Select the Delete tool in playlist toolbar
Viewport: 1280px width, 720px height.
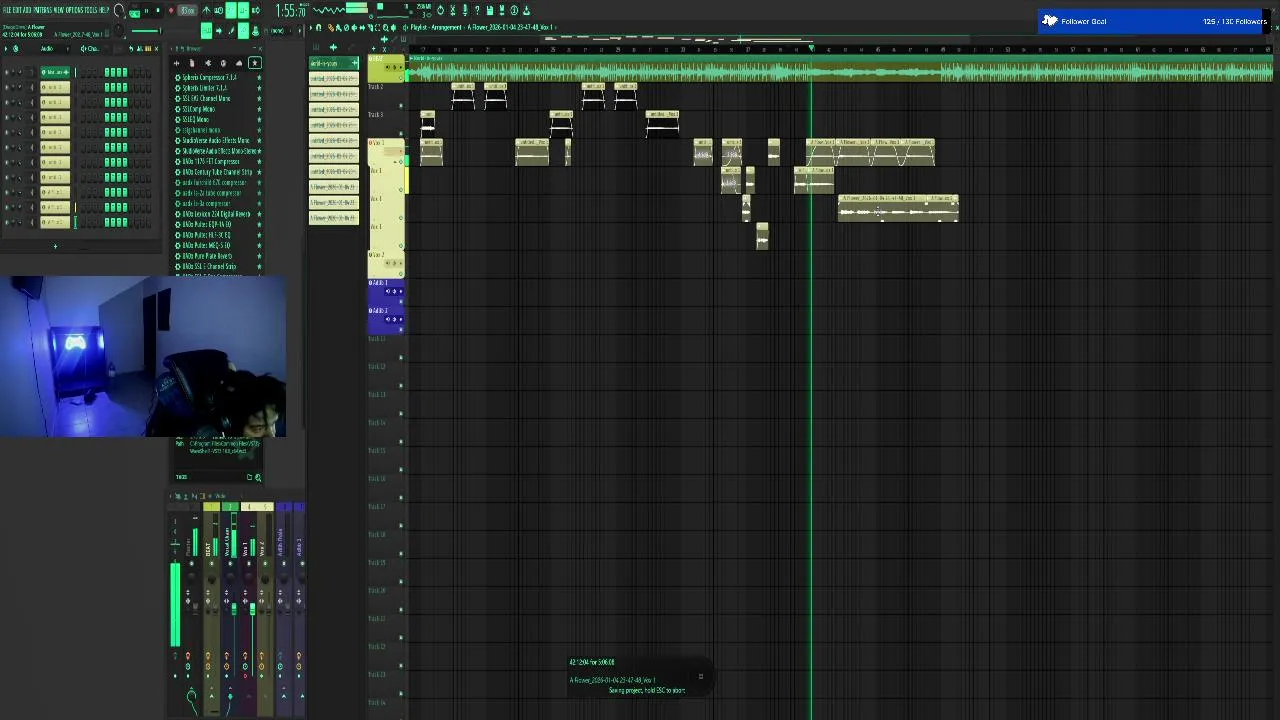[x=346, y=27]
